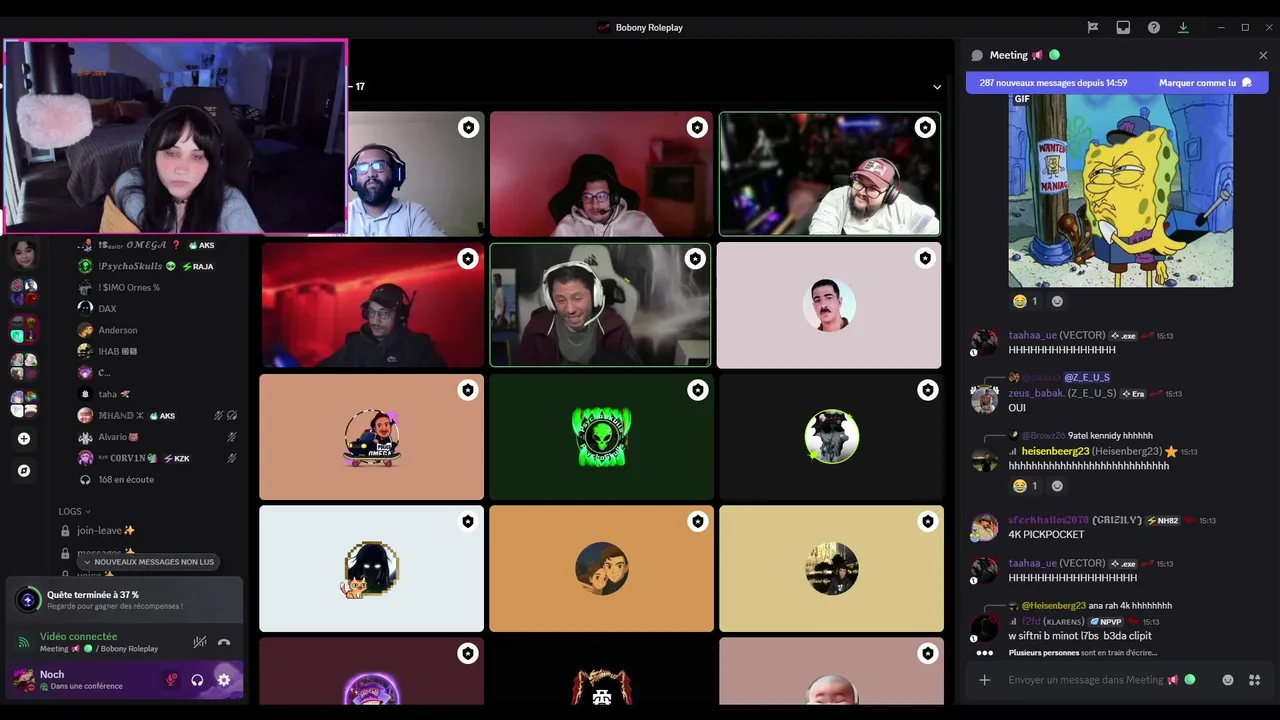Open zeus_babak. username in chat
Viewport: 1280px width, 720px height.
click(1036, 393)
